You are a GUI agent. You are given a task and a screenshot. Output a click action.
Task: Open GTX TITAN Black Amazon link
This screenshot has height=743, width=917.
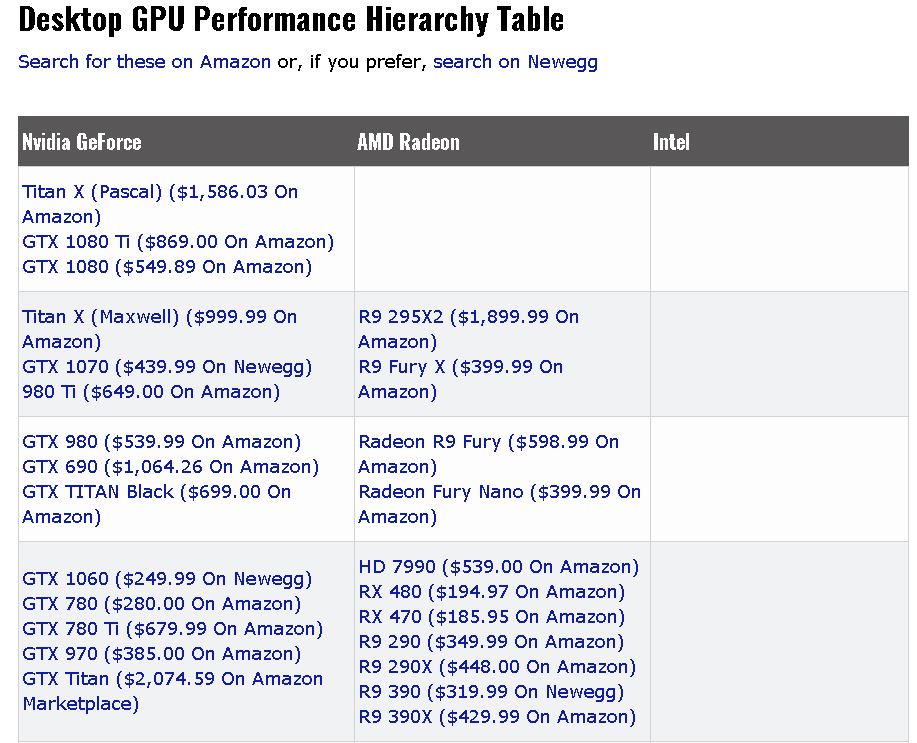[x=156, y=492]
